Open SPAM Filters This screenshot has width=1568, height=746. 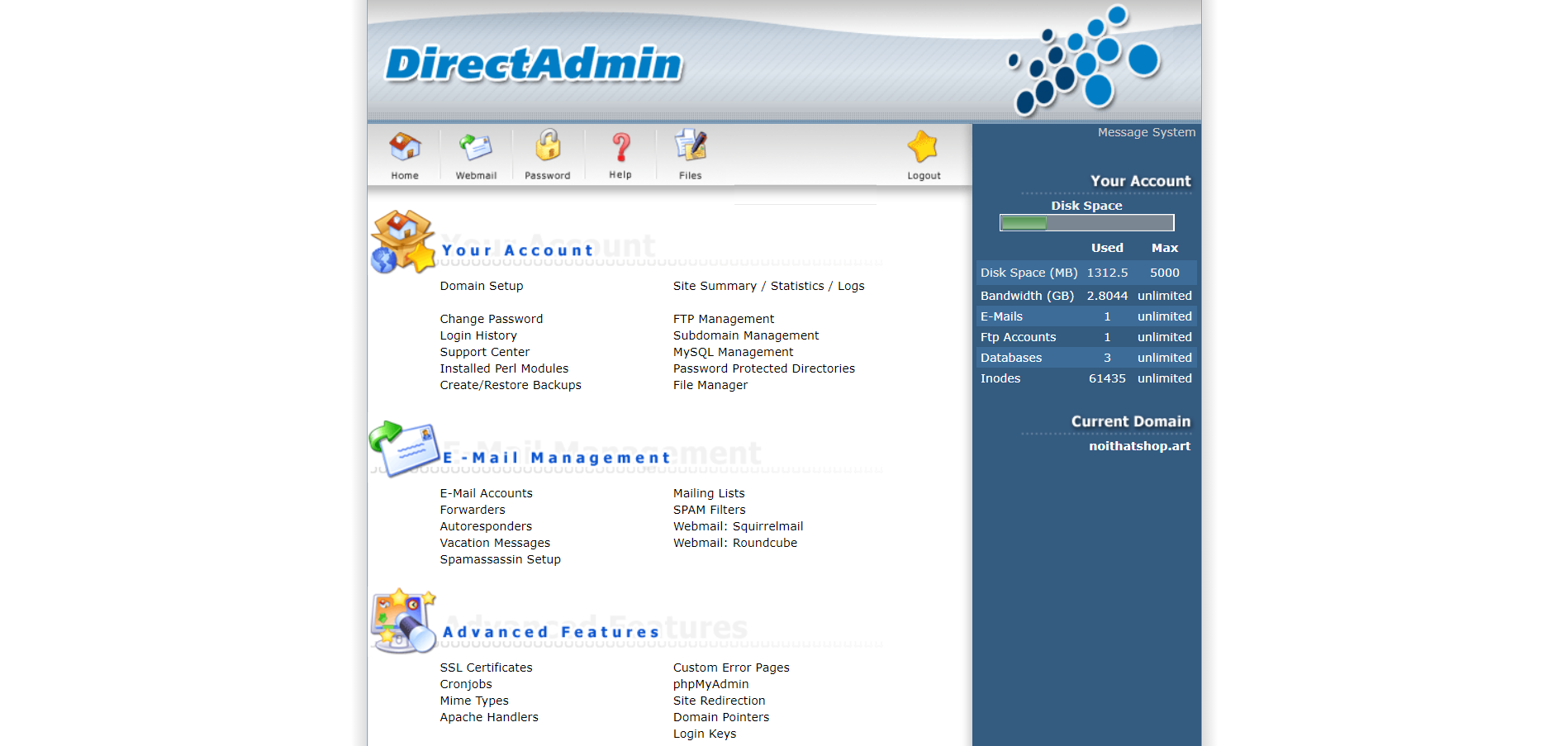click(710, 510)
